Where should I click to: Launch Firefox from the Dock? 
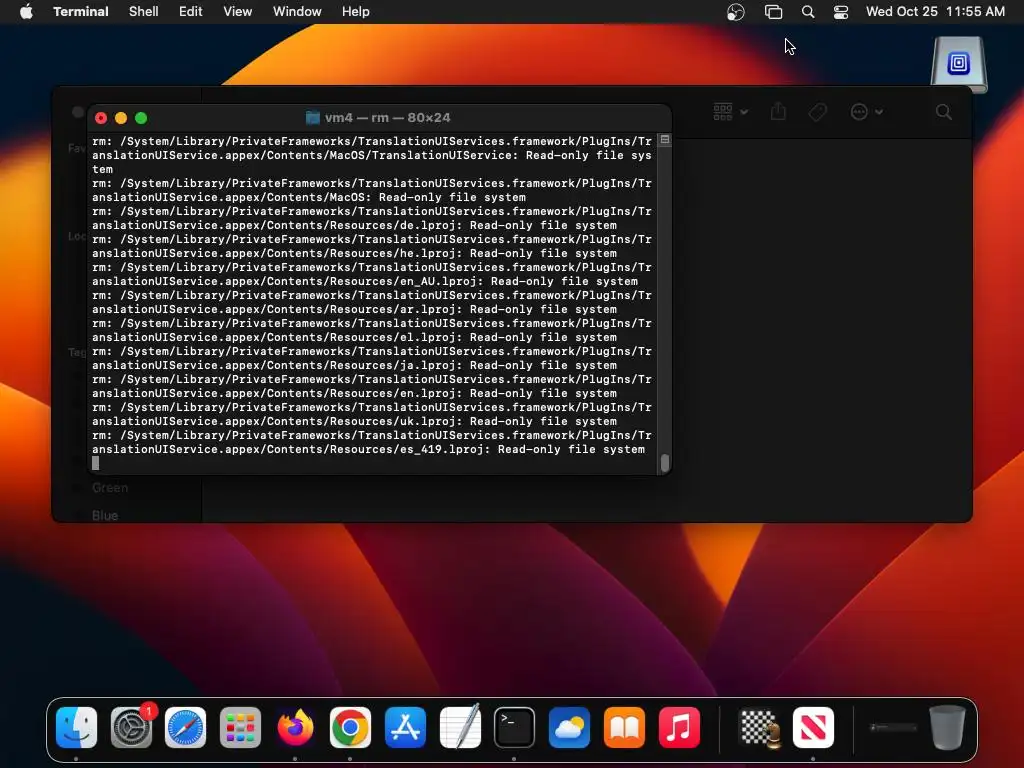pos(295,727)
